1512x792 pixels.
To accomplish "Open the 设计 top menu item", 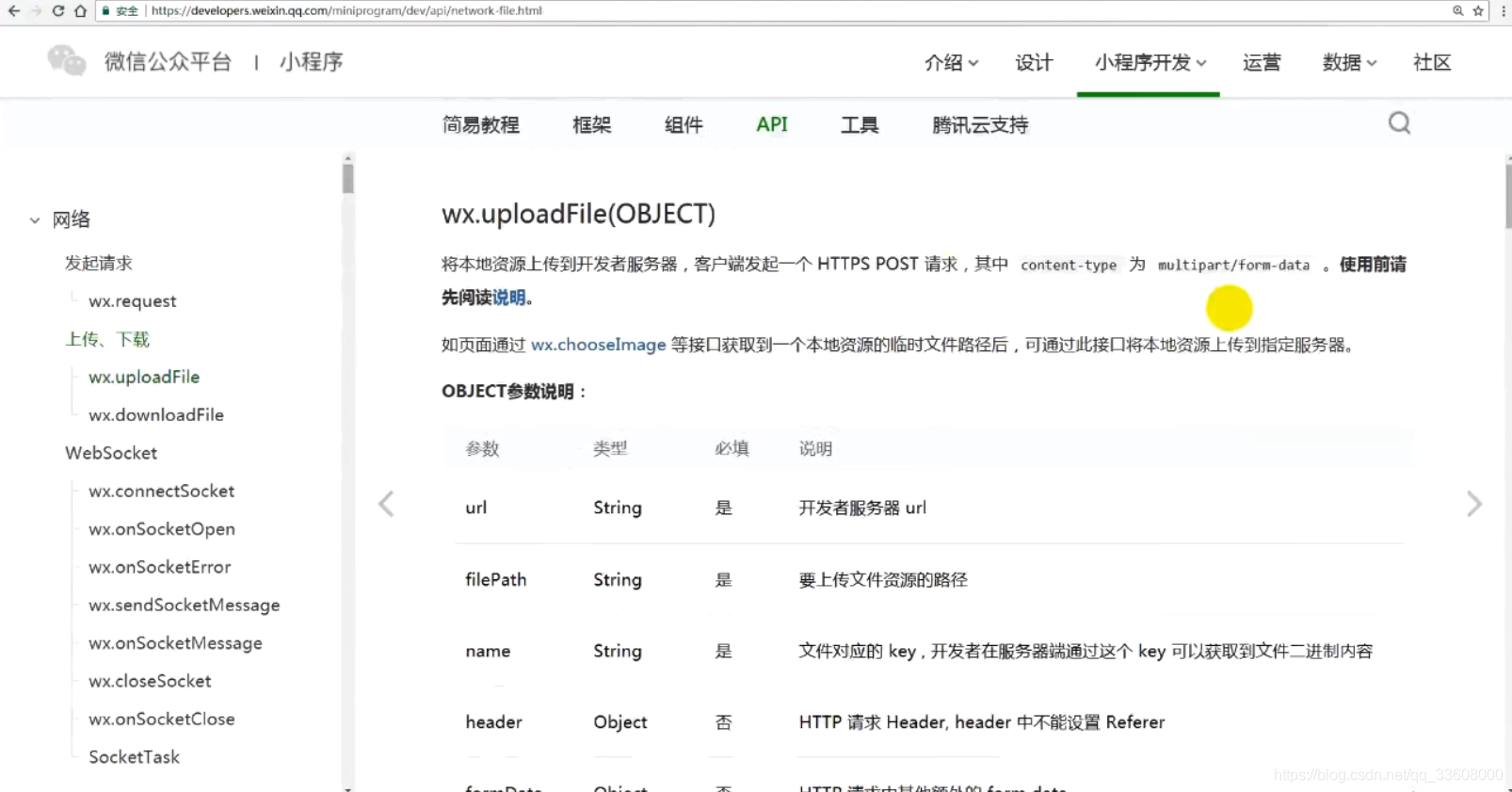I will tap(1034, 63).
